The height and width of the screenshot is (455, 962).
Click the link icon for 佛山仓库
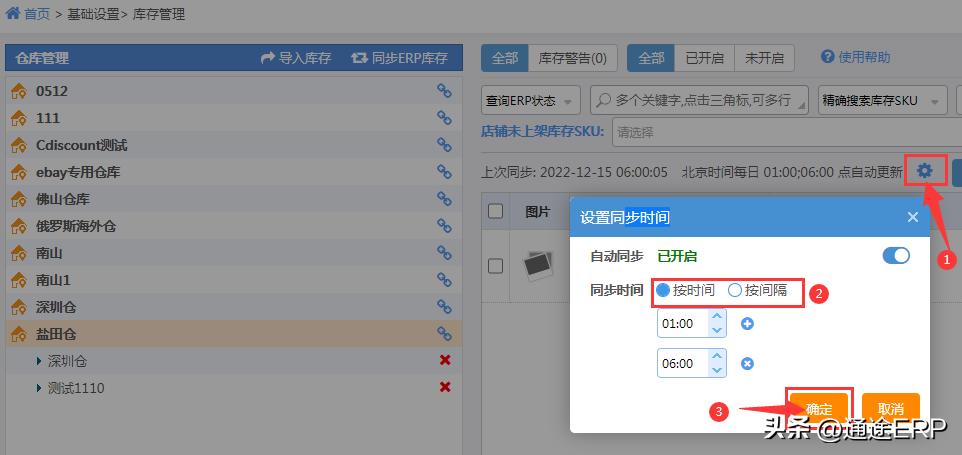(444, 199)
